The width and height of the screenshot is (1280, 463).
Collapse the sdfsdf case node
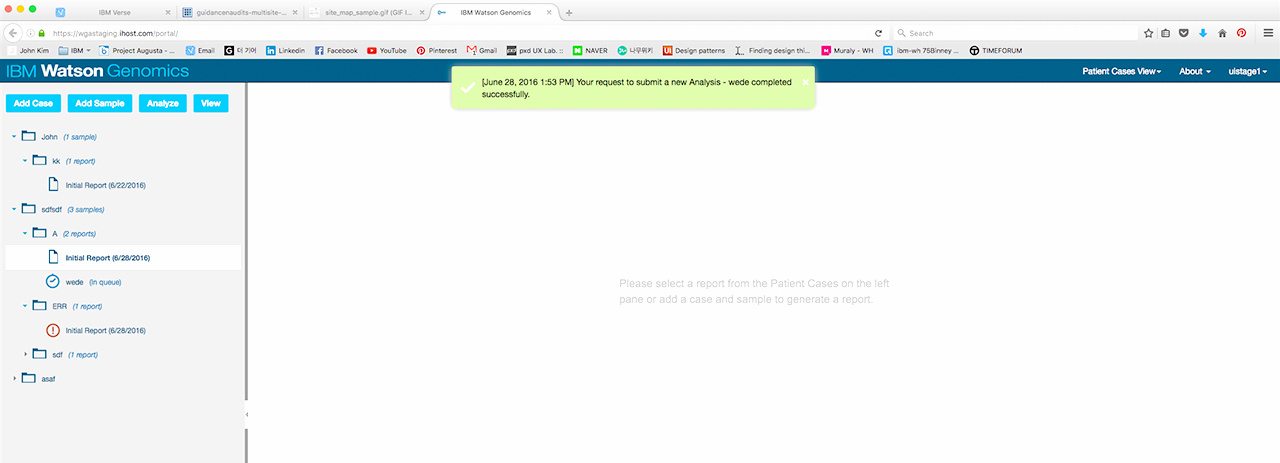pyautogui.click(x=14, y=209)
